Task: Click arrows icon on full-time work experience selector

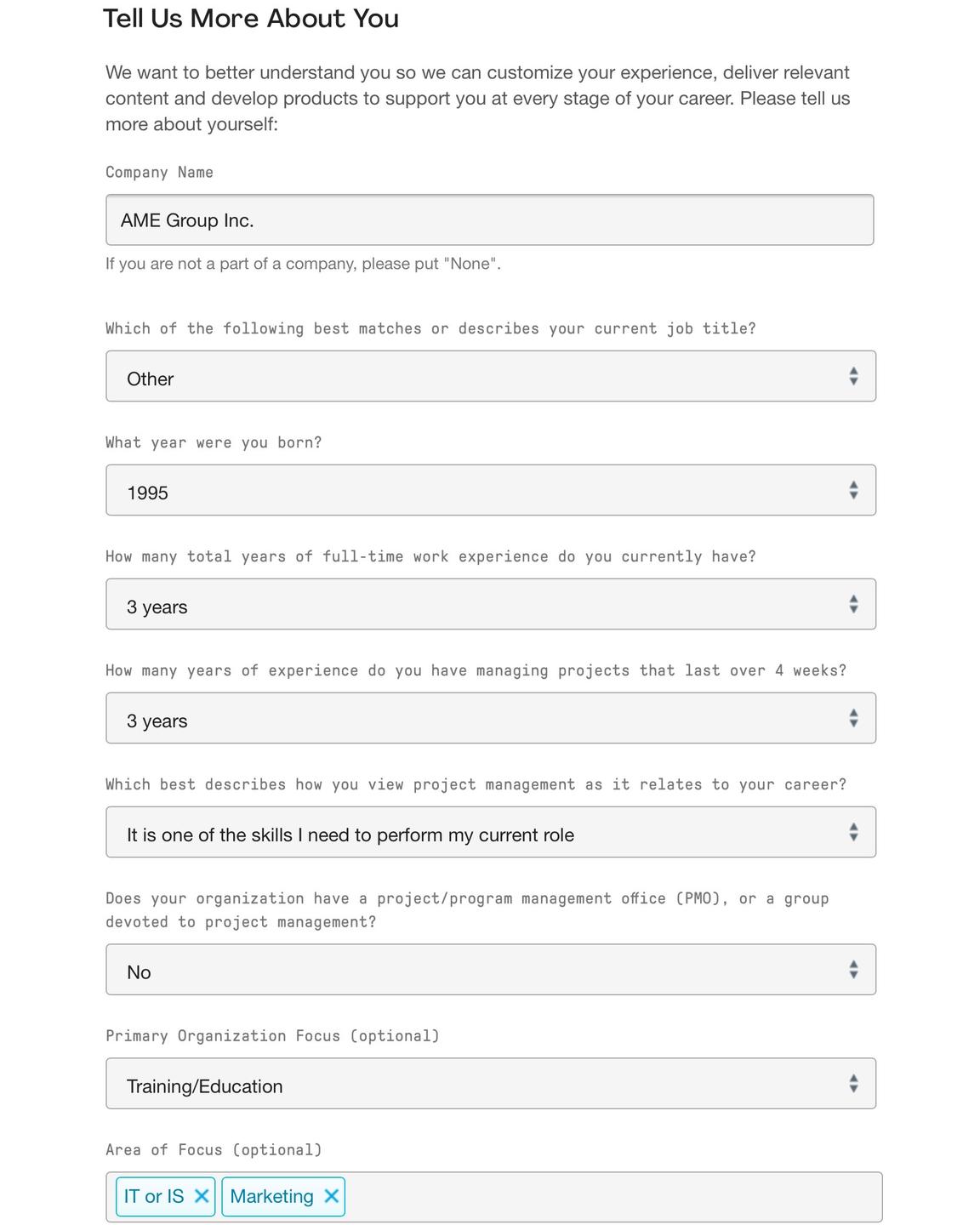Action: (853, 604)
